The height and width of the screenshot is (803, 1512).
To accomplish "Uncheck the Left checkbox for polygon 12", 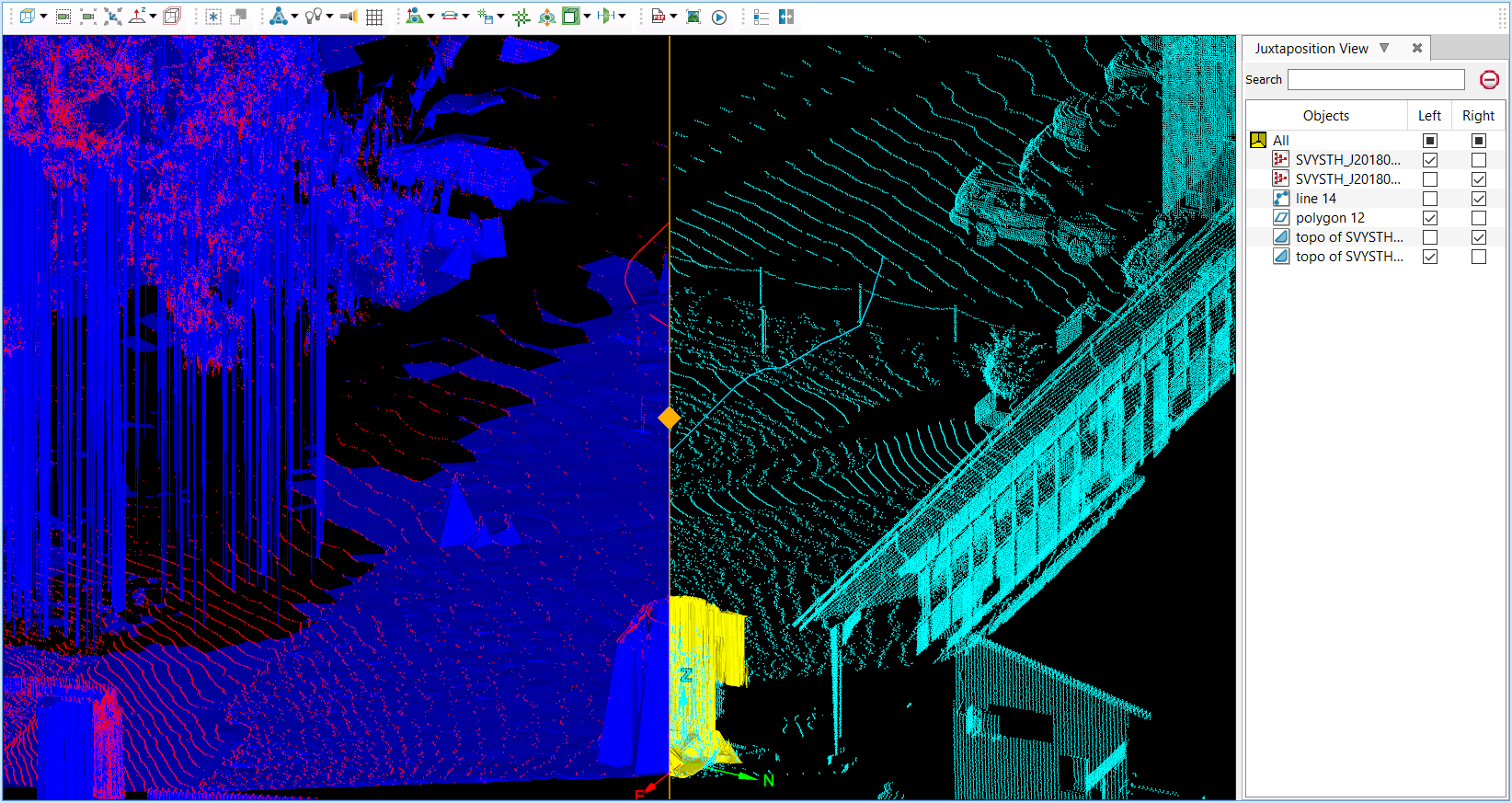I will tap(1430, 218).
